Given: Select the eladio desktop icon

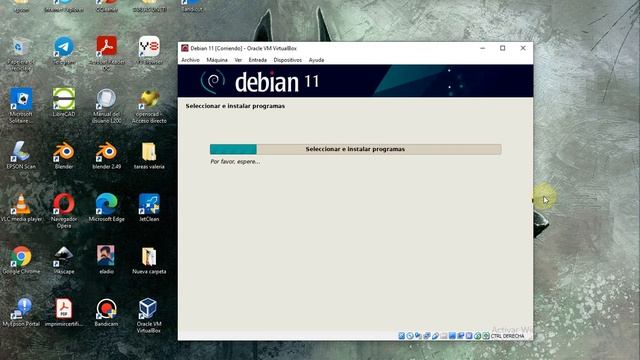Looking at the screenshot, I should coord(107,260).
